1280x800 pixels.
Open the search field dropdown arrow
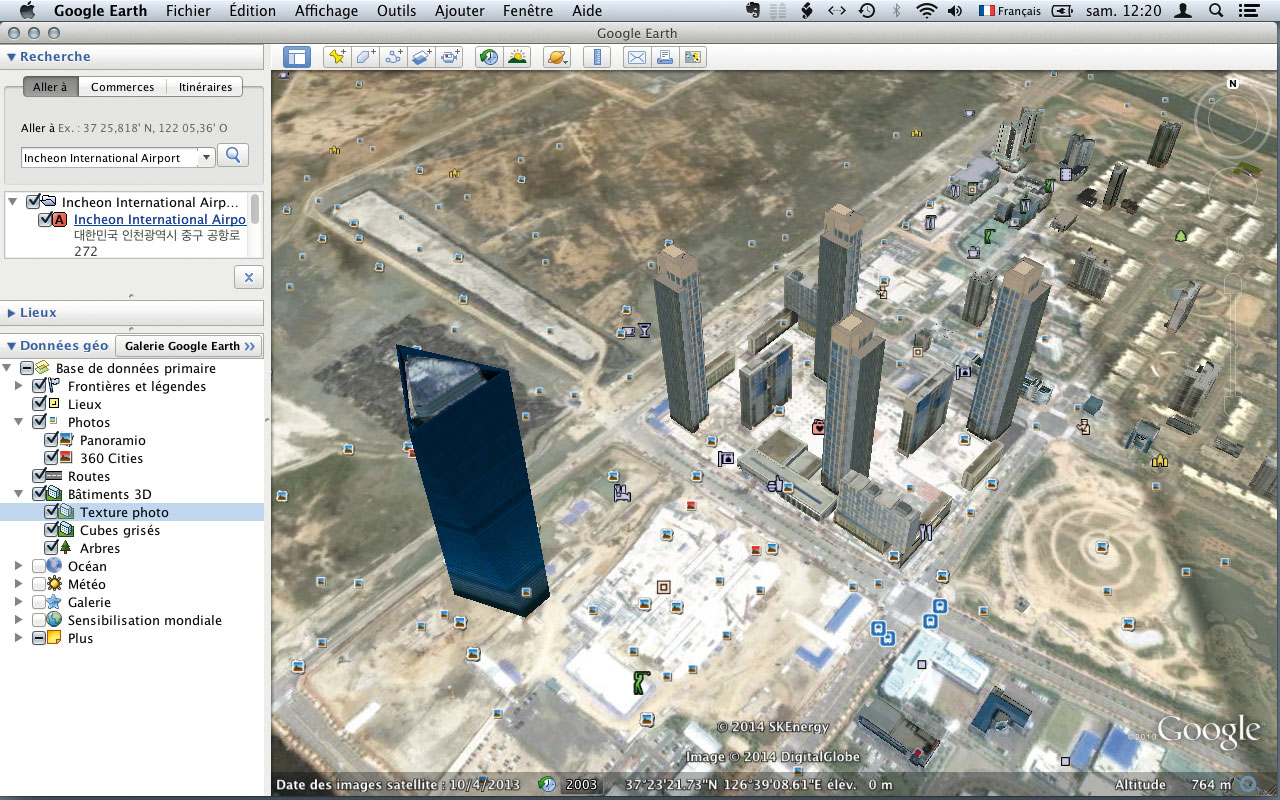pyautogui.click(x=206, y=156)
